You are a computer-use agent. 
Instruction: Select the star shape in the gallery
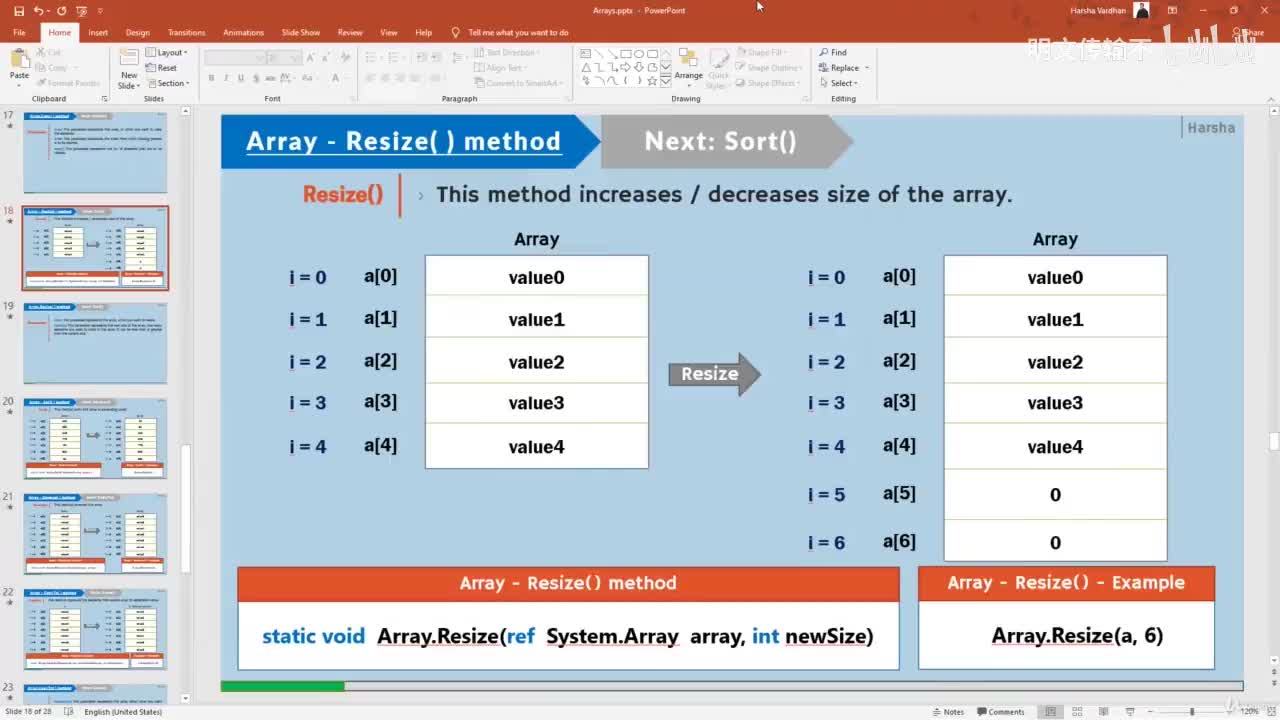(x=652, y=80)
